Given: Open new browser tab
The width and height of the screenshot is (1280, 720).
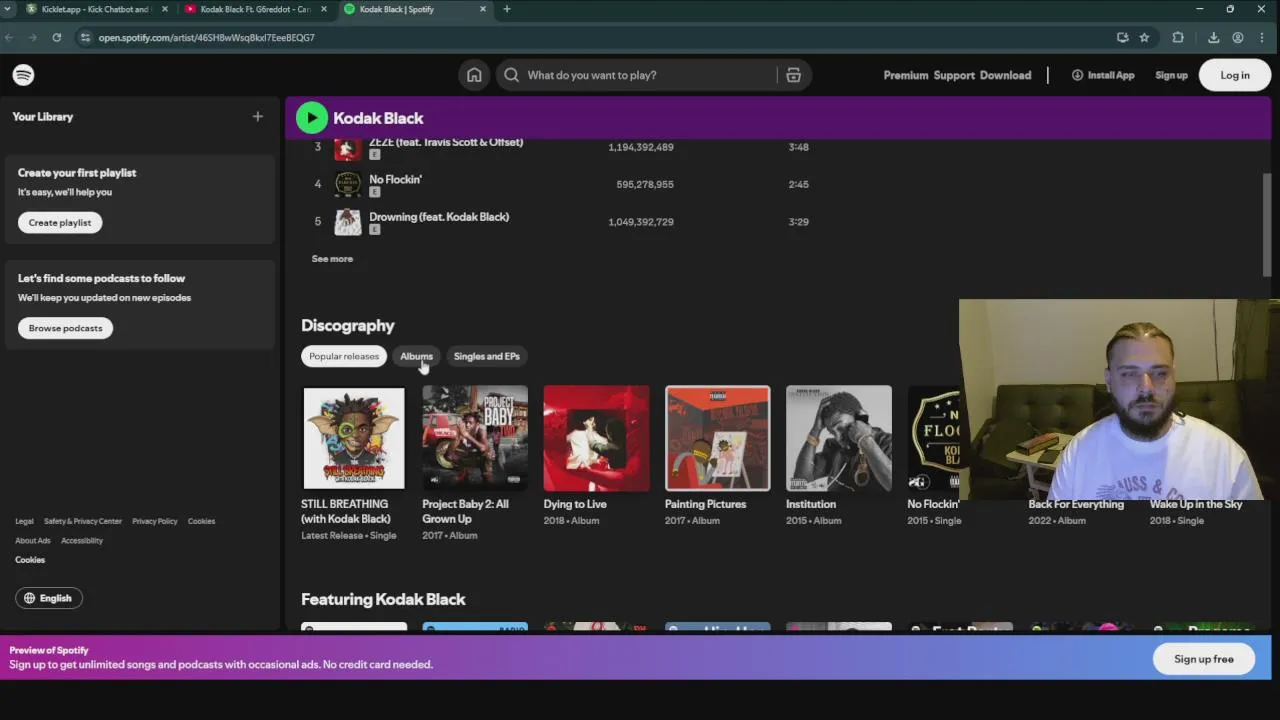Looking at the screenshot, I should tap(506, 9).
